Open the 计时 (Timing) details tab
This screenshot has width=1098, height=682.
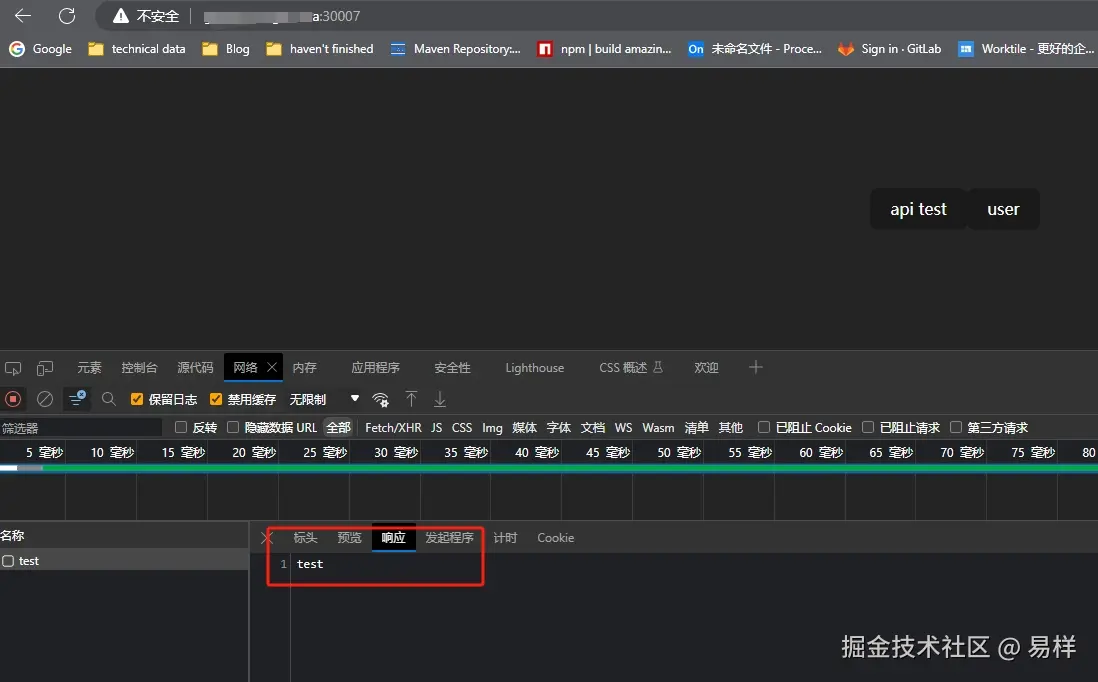click(505, 538)
